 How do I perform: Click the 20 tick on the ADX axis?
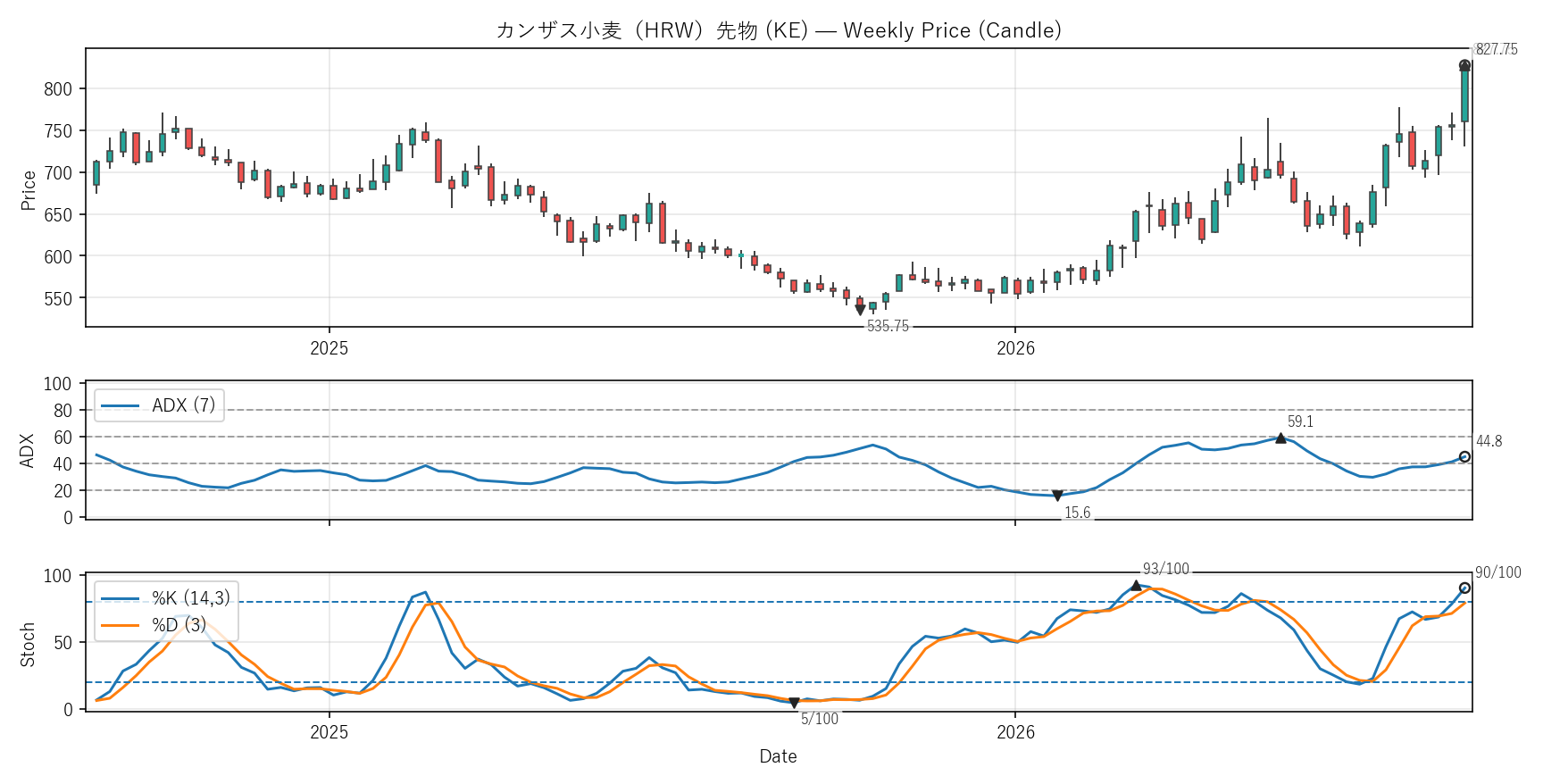pos(63,491)
